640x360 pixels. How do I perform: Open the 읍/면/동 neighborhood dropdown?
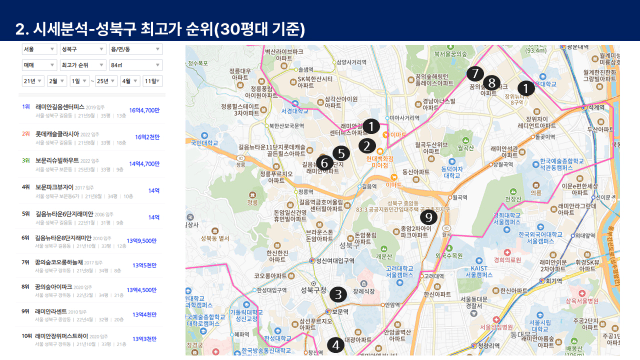point(136,49)
